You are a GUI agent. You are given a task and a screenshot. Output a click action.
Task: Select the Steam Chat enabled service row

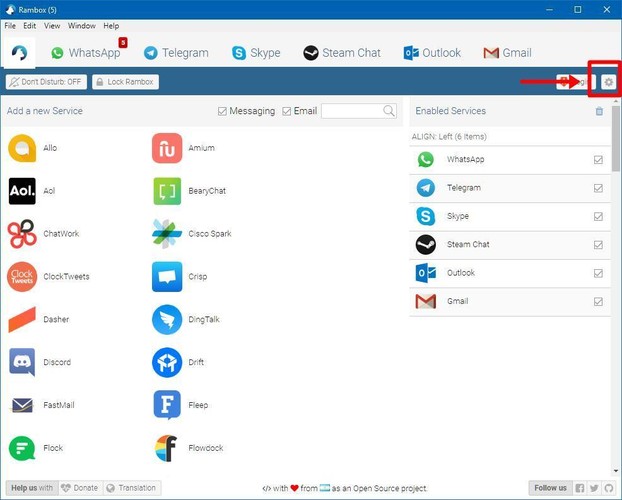[x=510, y=245]
